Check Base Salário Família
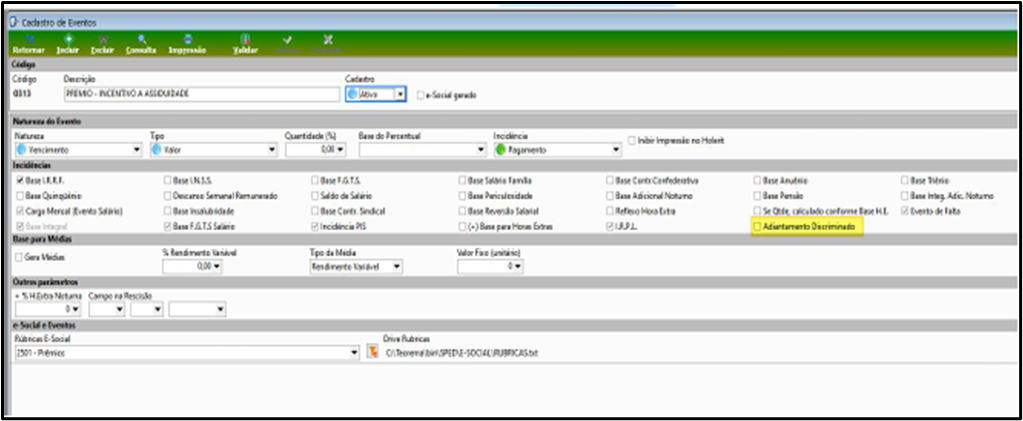Screen dimensions: 1023x421 463,180
